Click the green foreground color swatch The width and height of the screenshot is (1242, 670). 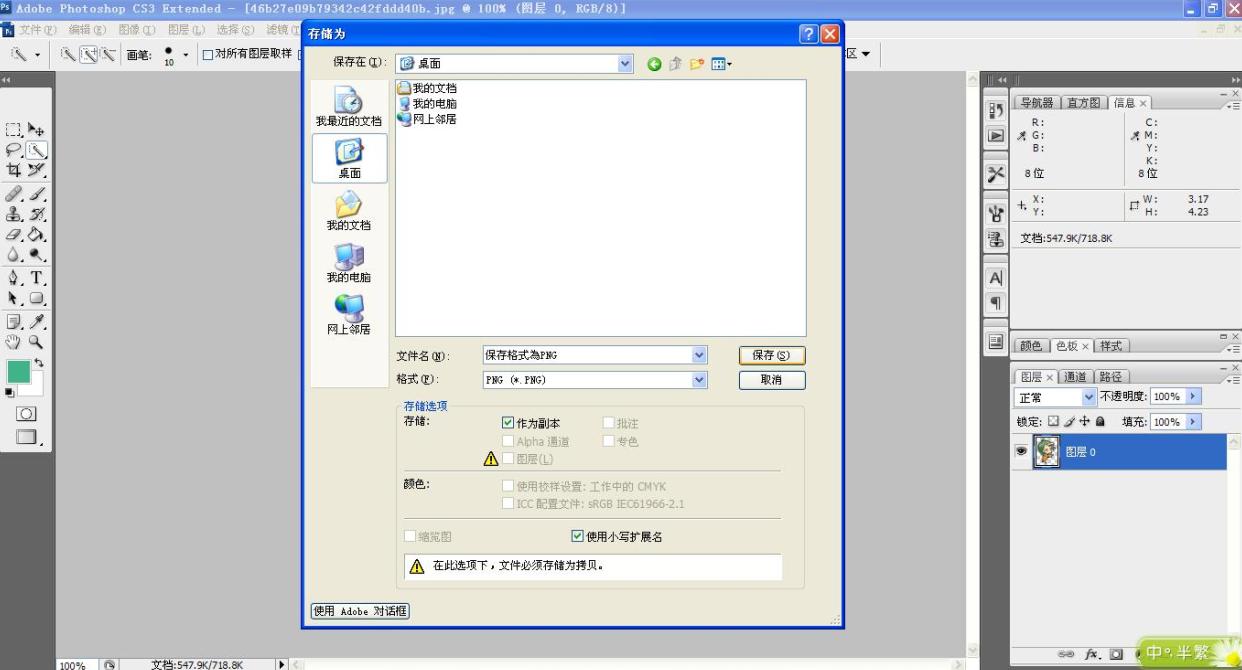tap(18, 371)
